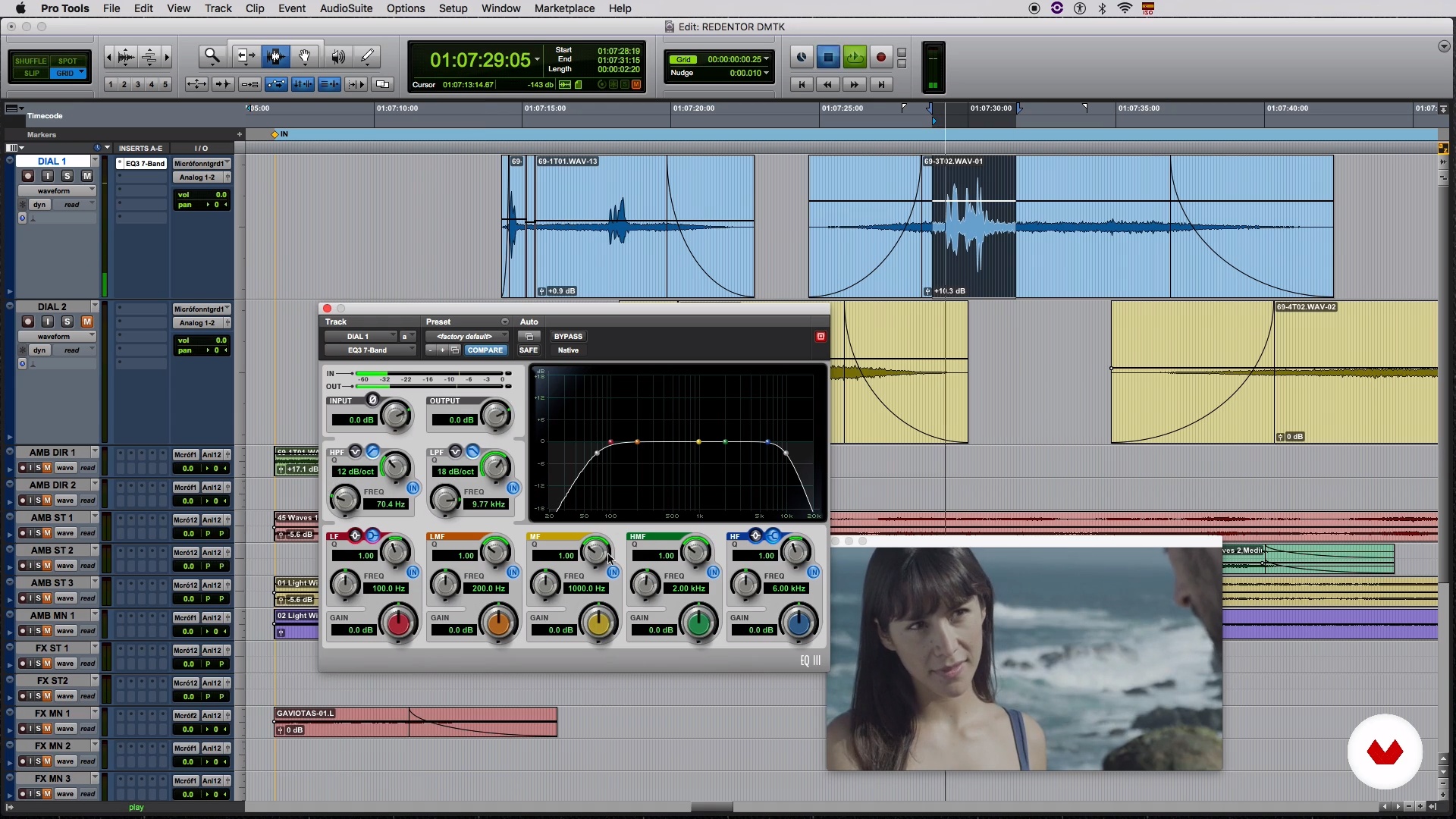Toggle LF band IN button
This screenshot has width=1456, height=819.
pos(413,572)
